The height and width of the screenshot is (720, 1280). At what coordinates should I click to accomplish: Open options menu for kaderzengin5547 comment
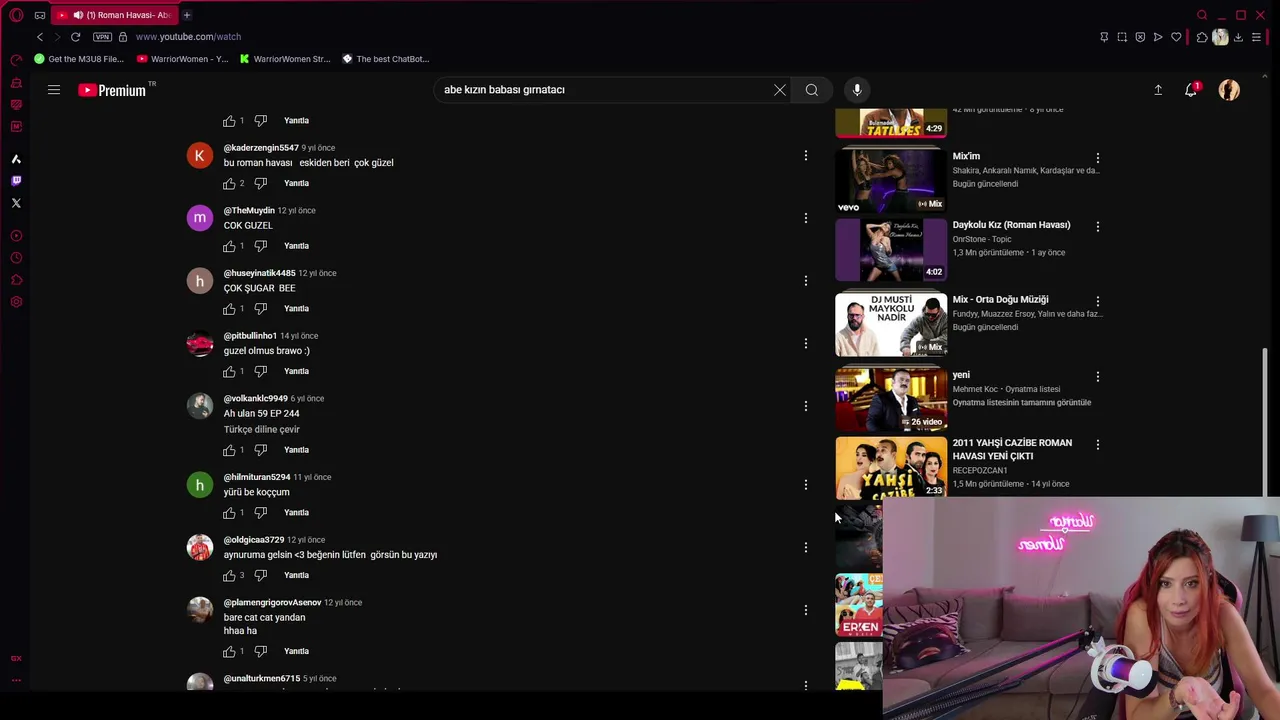pyautogui.click(x=806, y=155)
